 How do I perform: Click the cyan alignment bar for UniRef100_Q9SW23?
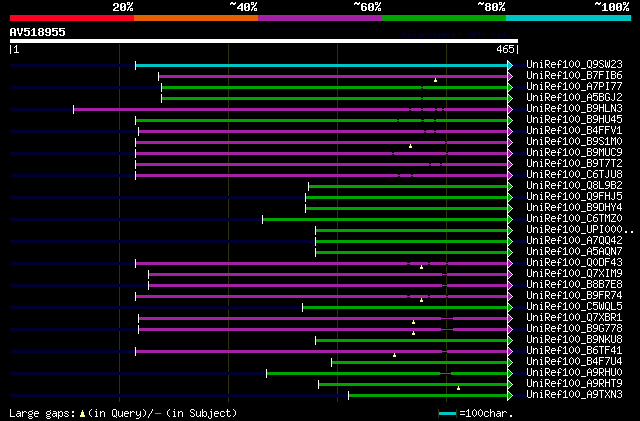click(x=322, y=65)
